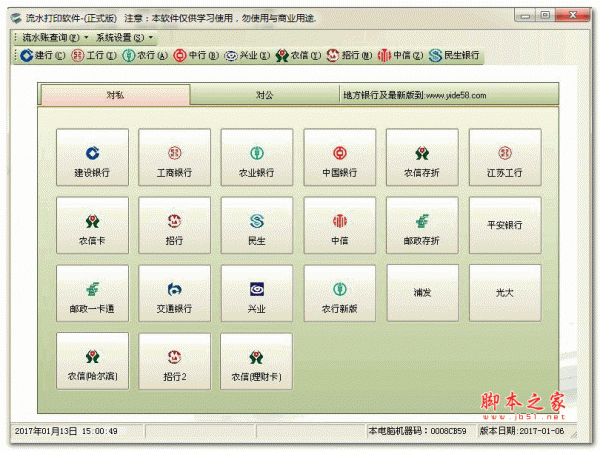Click the date and time status text

pyautogui.click(x=66, y=431)
